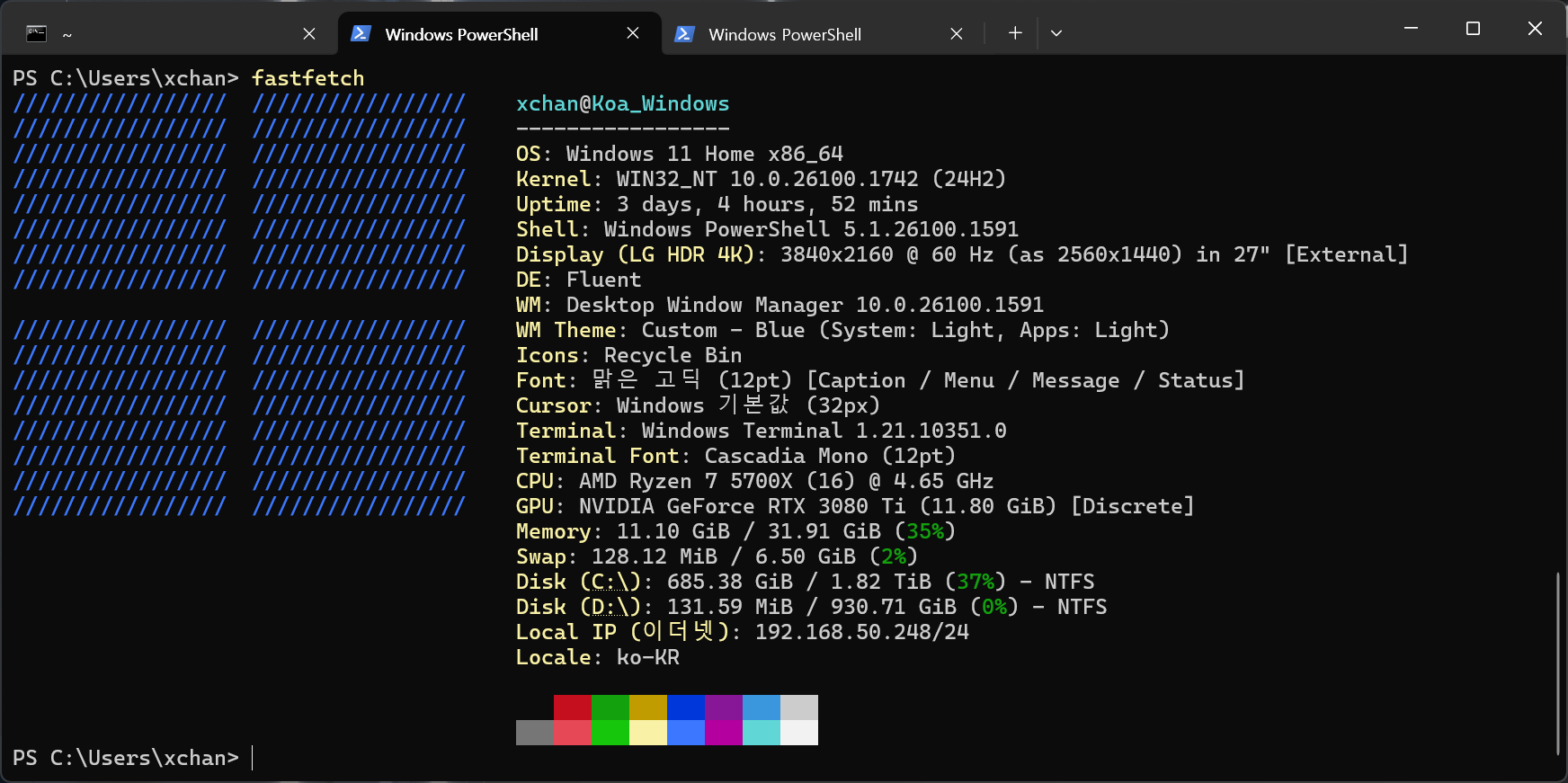This screenshot has width=1568, height=783.
Task: Open a new tab with plus button
Action: pyautogui.click(x=1015, y=33)
